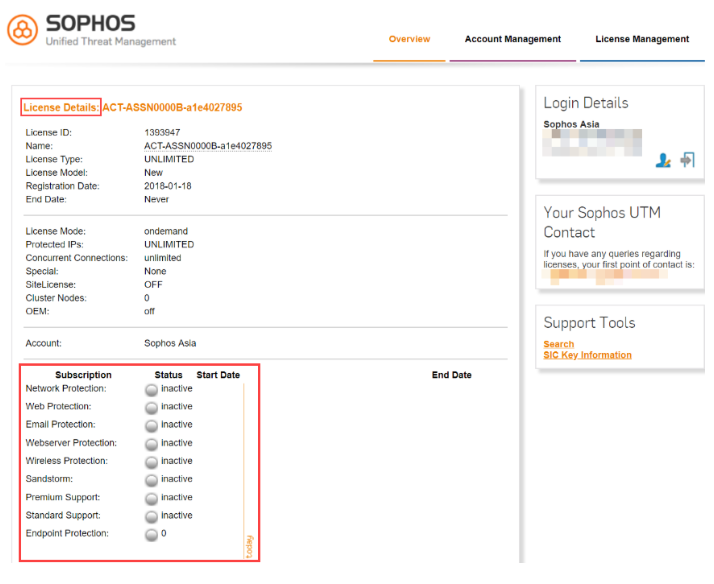Viewport: 714px width, 584px height.
Task: Click the Endpoint Protection status indicator
Action: pos(151,535)
